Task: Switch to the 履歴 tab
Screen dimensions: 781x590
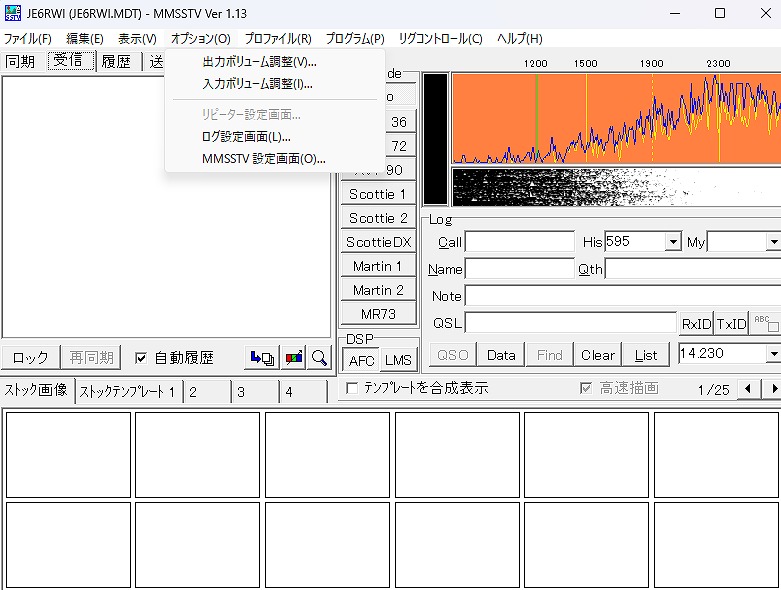Action: (116, 61)
